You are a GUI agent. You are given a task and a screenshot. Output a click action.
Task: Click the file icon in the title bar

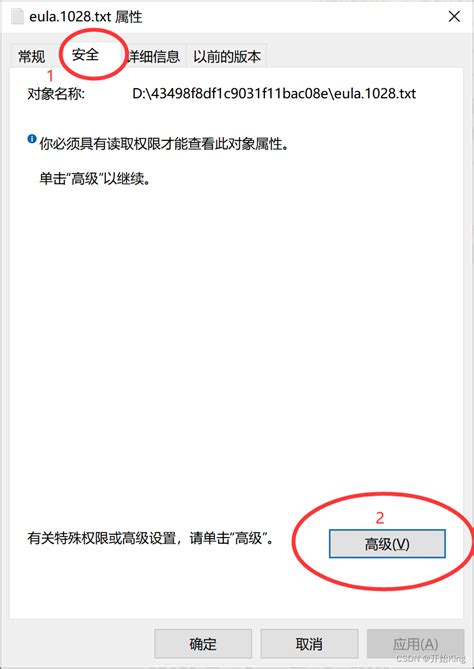coord(17,17)
